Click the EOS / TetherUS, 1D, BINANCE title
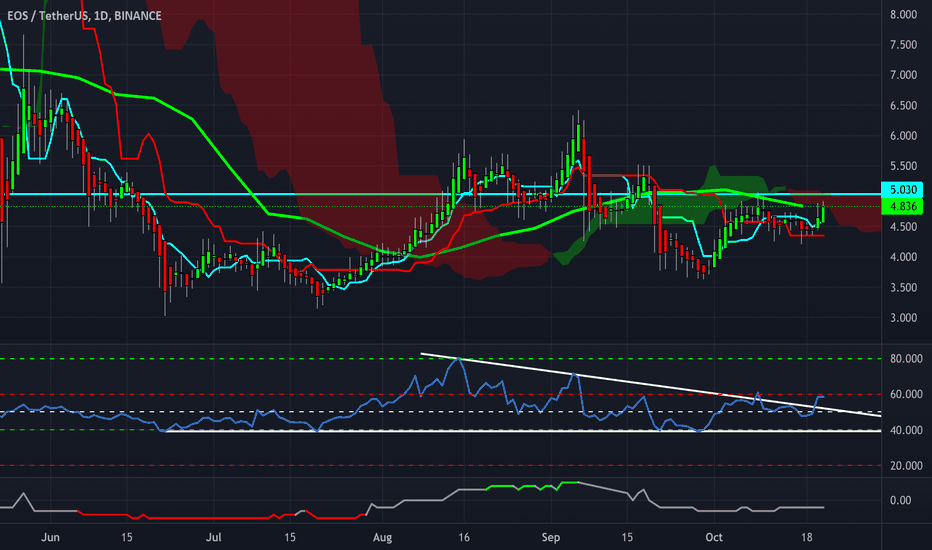 [84, 15]
